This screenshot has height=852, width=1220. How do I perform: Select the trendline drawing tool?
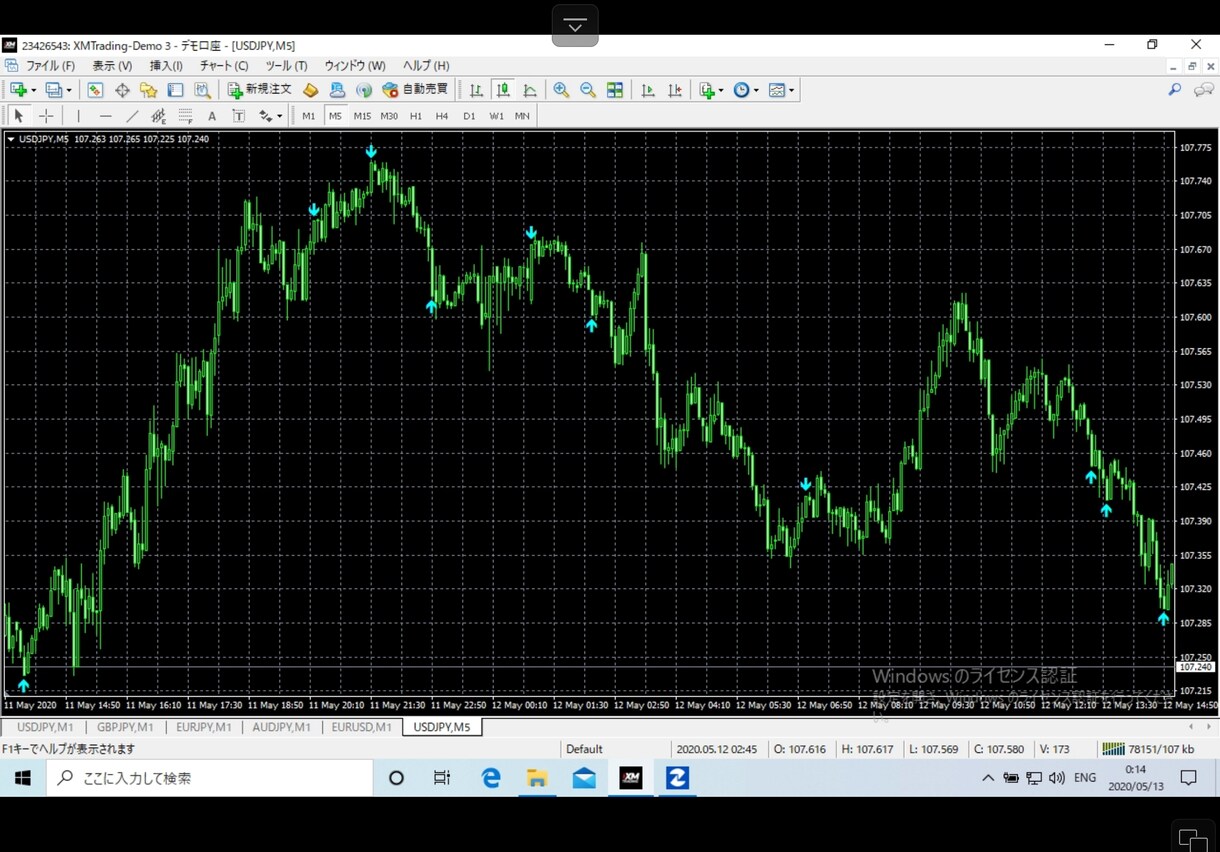point(132,116)
